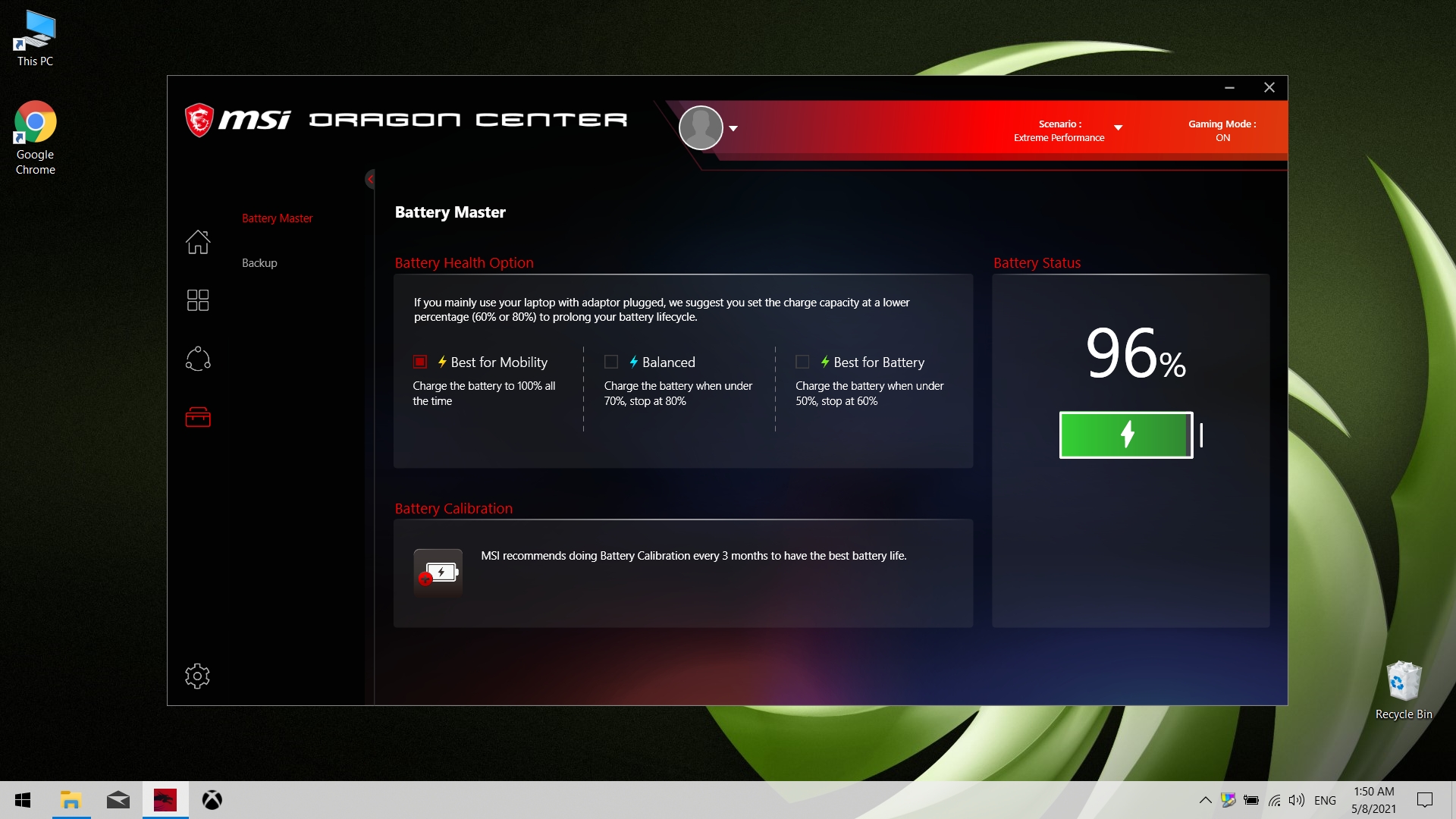1456x819 pixels.
Task: Open the four-squares apps grid icon
Action: 198,300
